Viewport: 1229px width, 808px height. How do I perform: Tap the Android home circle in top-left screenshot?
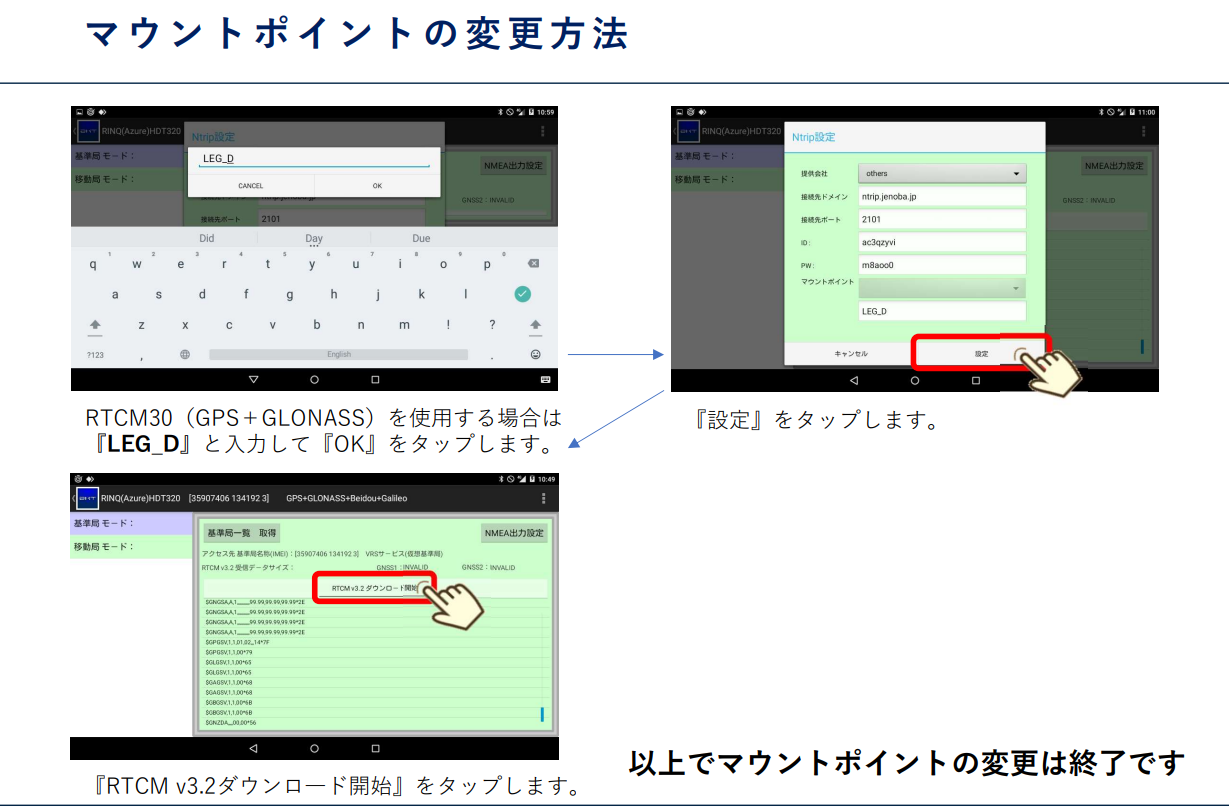(314, 380)
